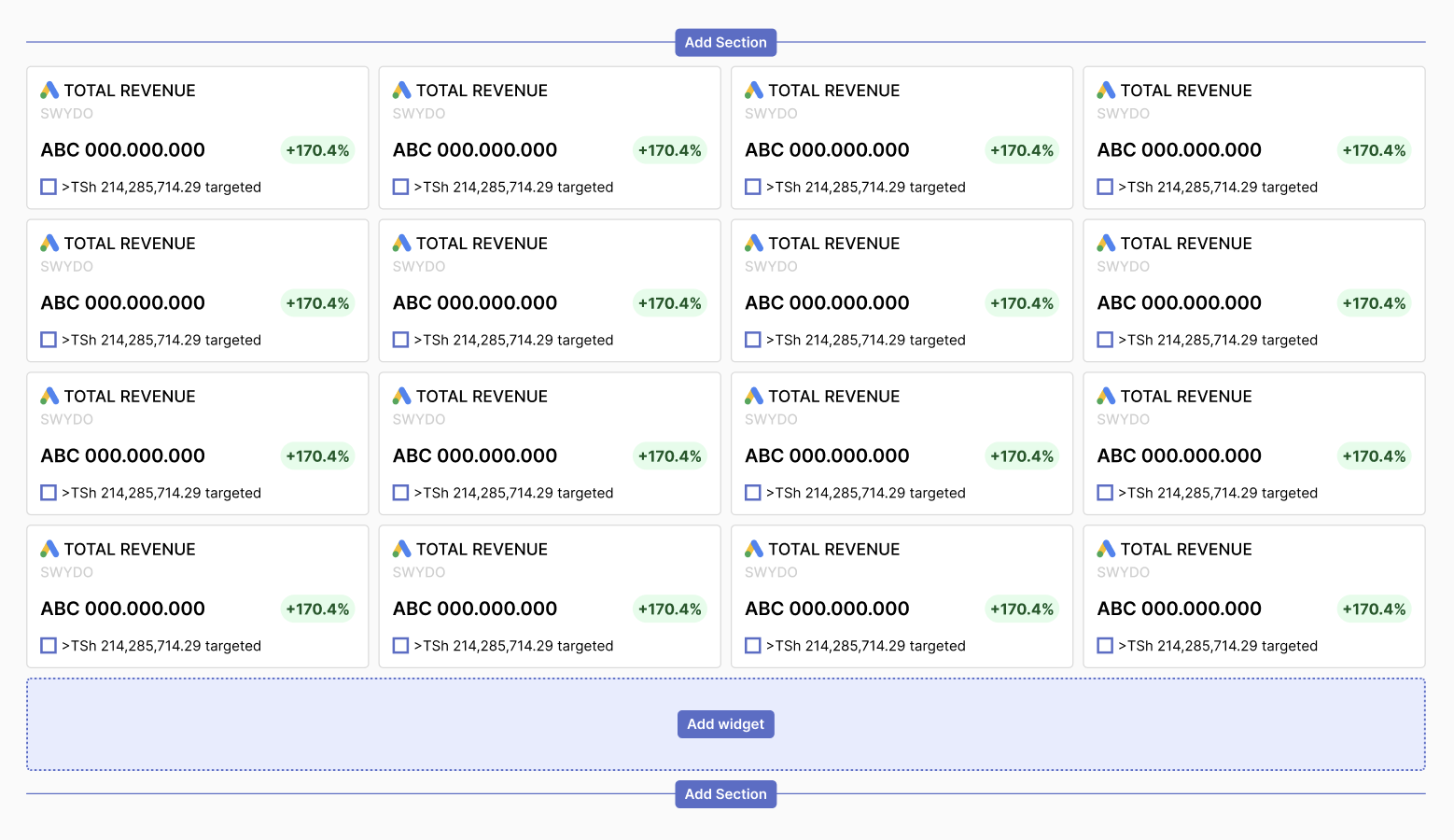Click the Google Ads icon in row 1, column 3 card
The height and width of the screenshot is (840, 1454).
[754, 91]
